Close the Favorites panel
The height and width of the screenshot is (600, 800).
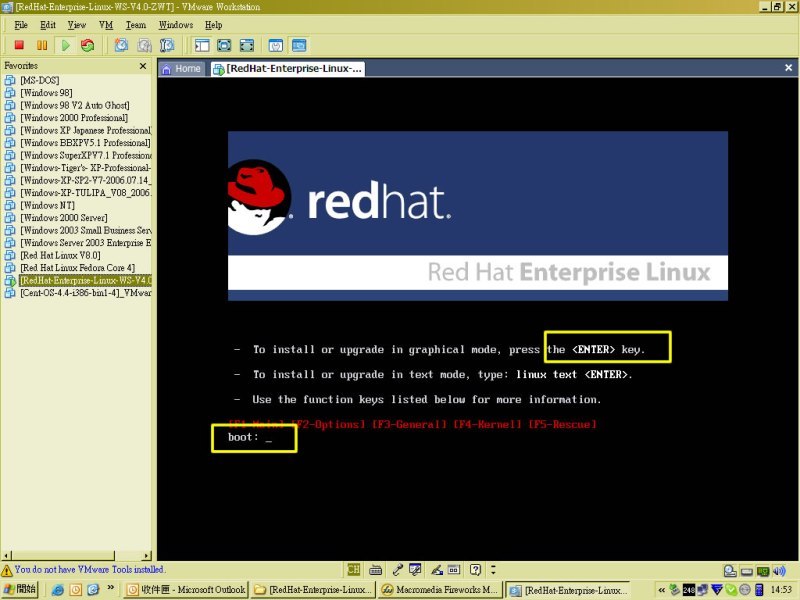tap(143, 66)
